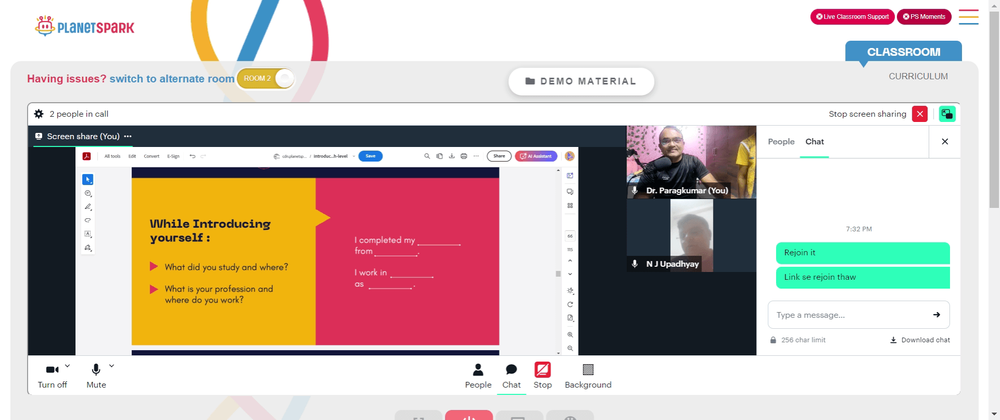Open the CLASSROOM tab
This screenshot has width=1000, height=420.
click(x=903, y=52)
